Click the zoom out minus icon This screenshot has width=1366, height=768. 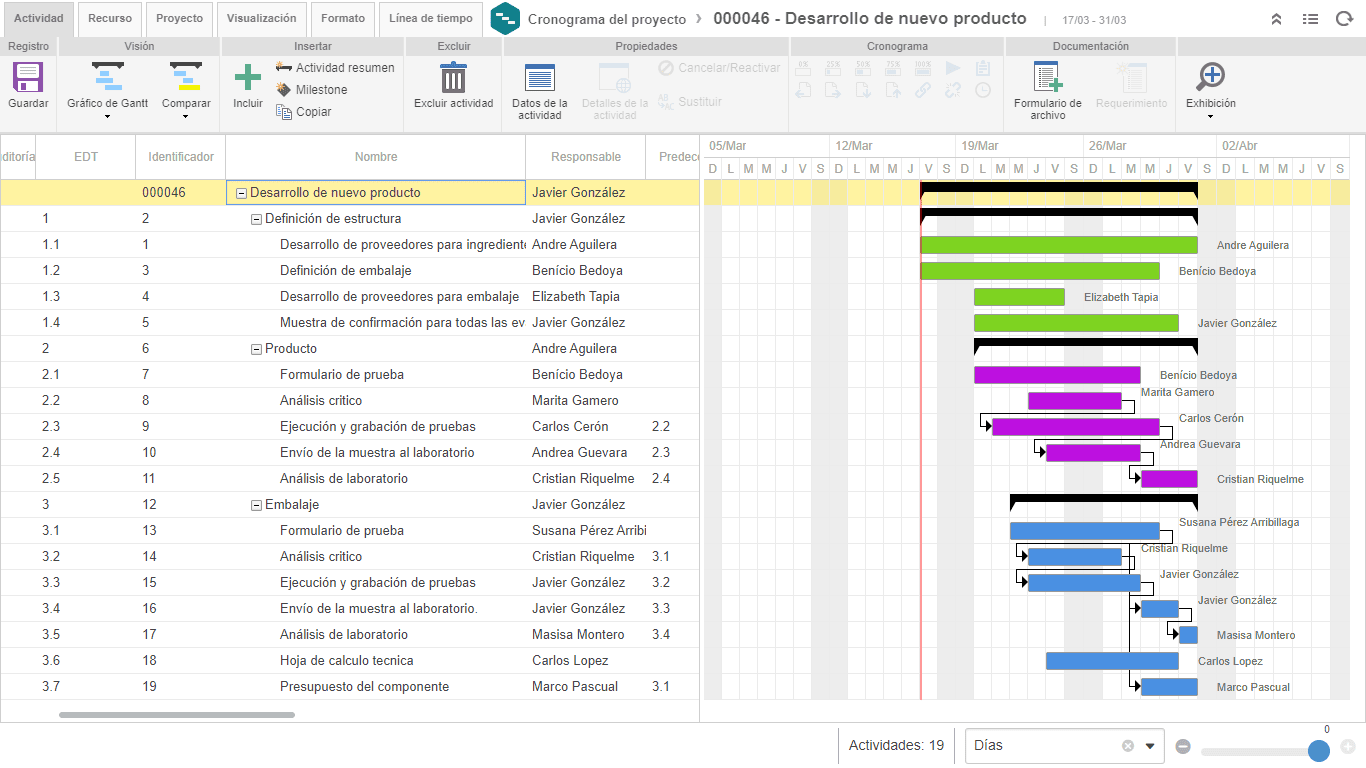1183,745
